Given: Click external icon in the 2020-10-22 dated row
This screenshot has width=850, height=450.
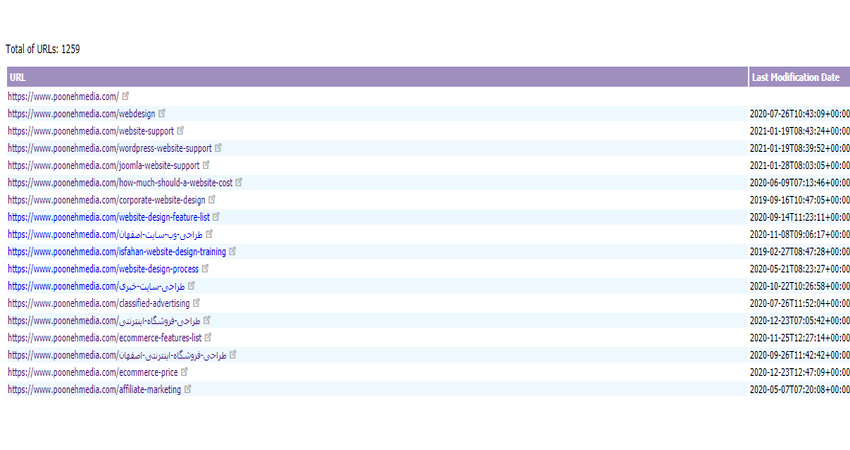Looking at the screenshot, I should (191, 286).
